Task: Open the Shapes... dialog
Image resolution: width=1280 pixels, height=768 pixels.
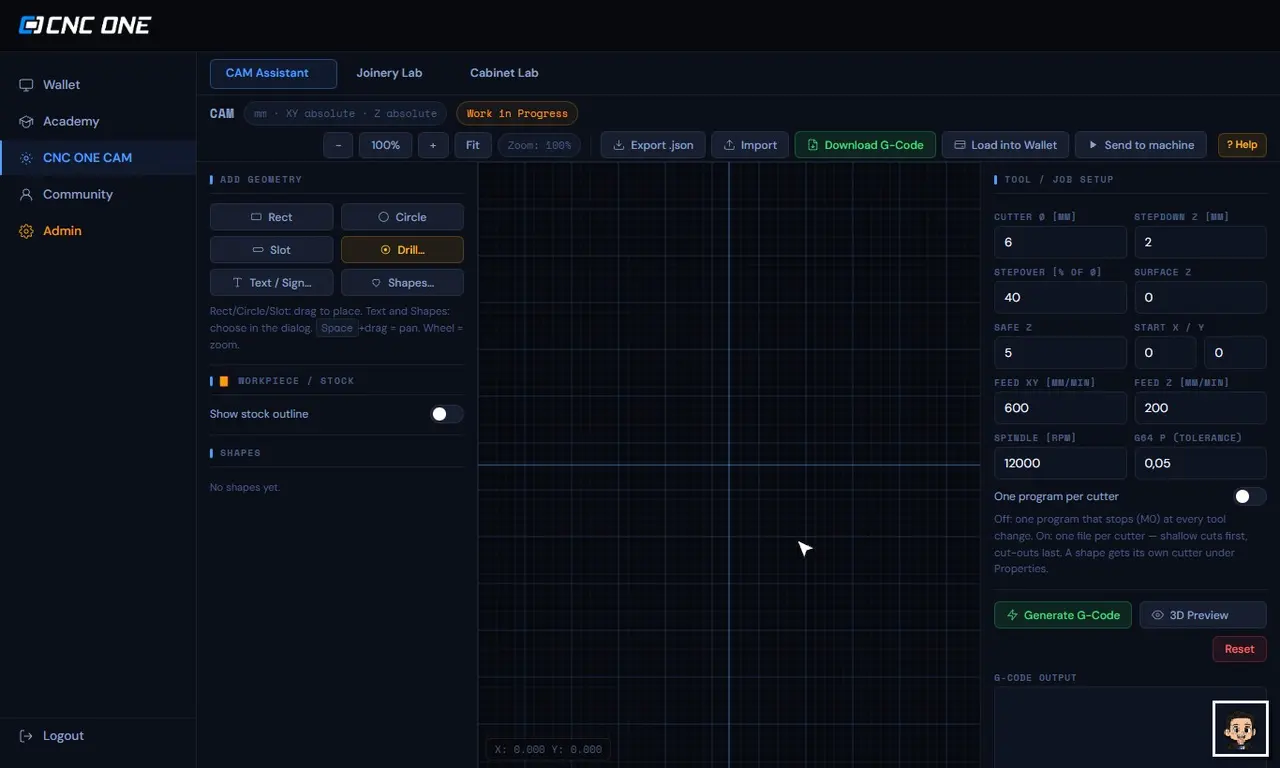Action: [x=402, y=283]
